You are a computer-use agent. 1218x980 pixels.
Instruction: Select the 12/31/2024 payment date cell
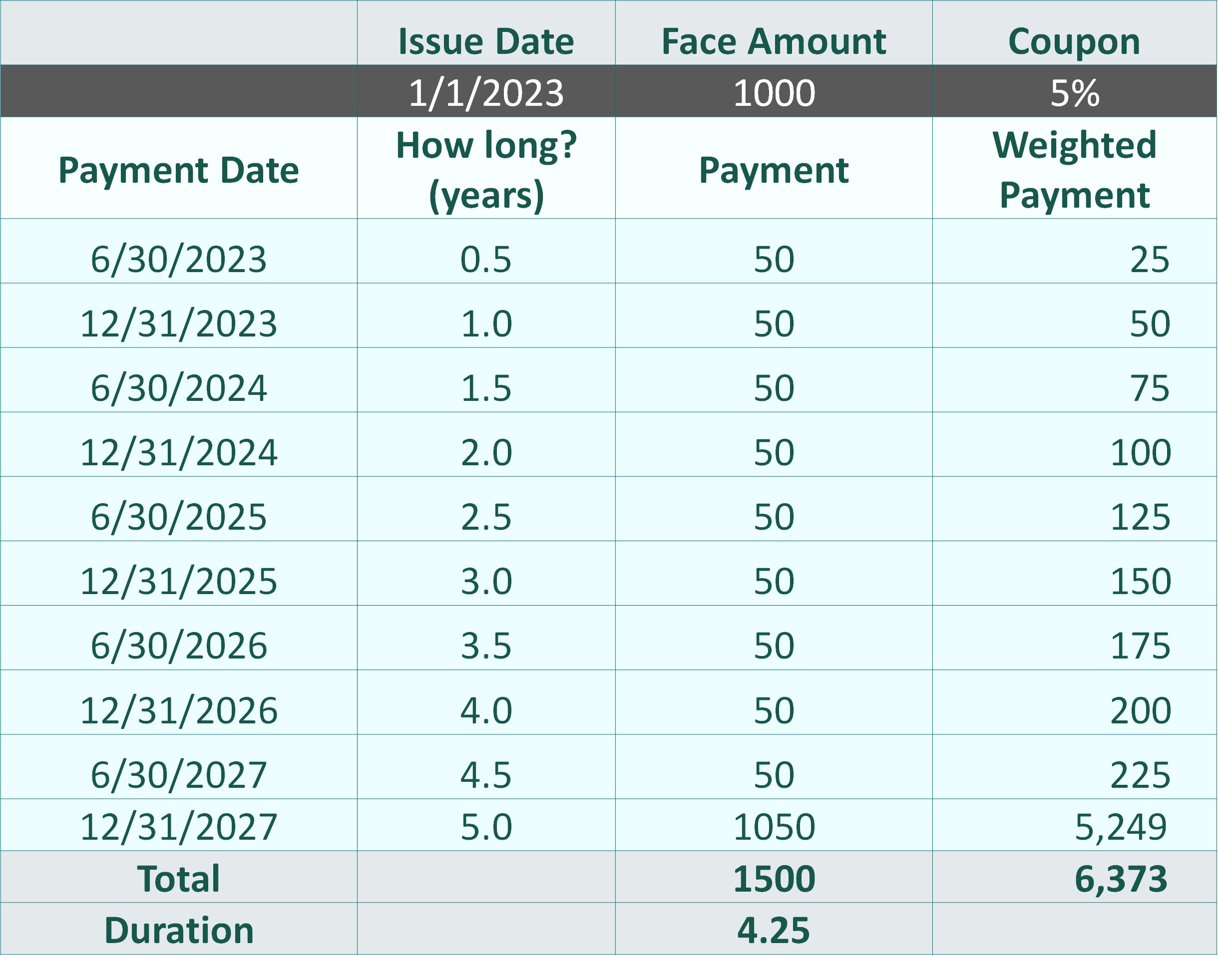point(178,444)
